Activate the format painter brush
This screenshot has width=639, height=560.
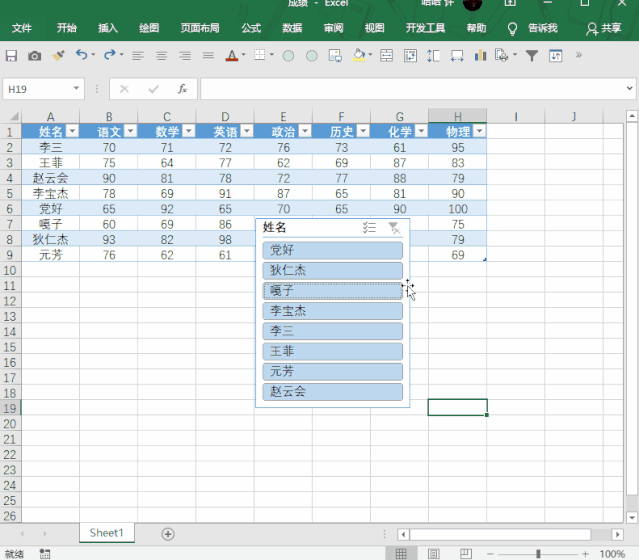pos(59,55)
